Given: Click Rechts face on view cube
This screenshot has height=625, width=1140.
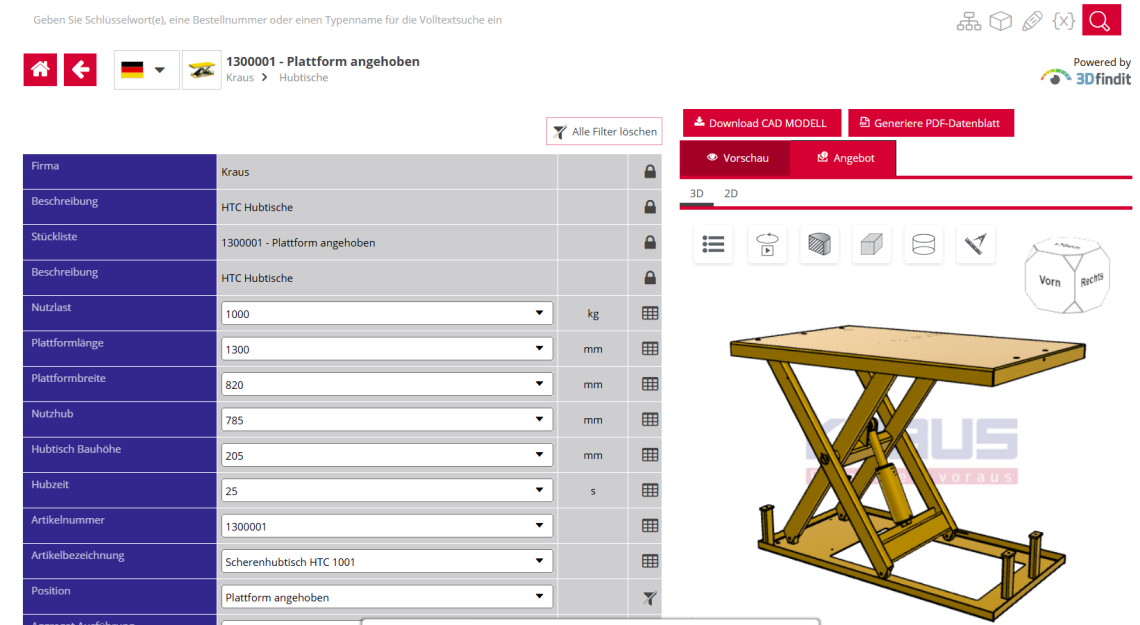Looking at the screenshot, I should [x=1091, y=280].
